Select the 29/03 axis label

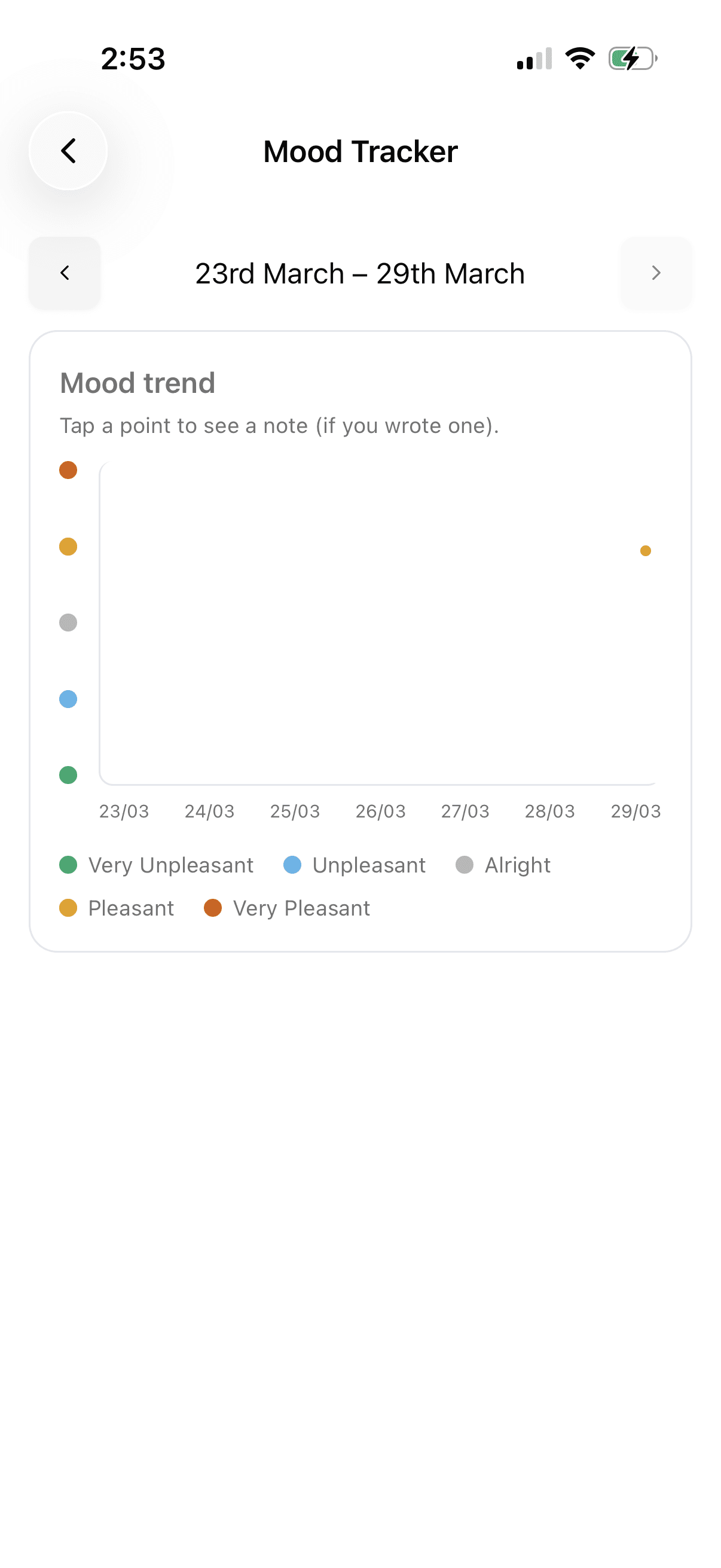(636, 812)
